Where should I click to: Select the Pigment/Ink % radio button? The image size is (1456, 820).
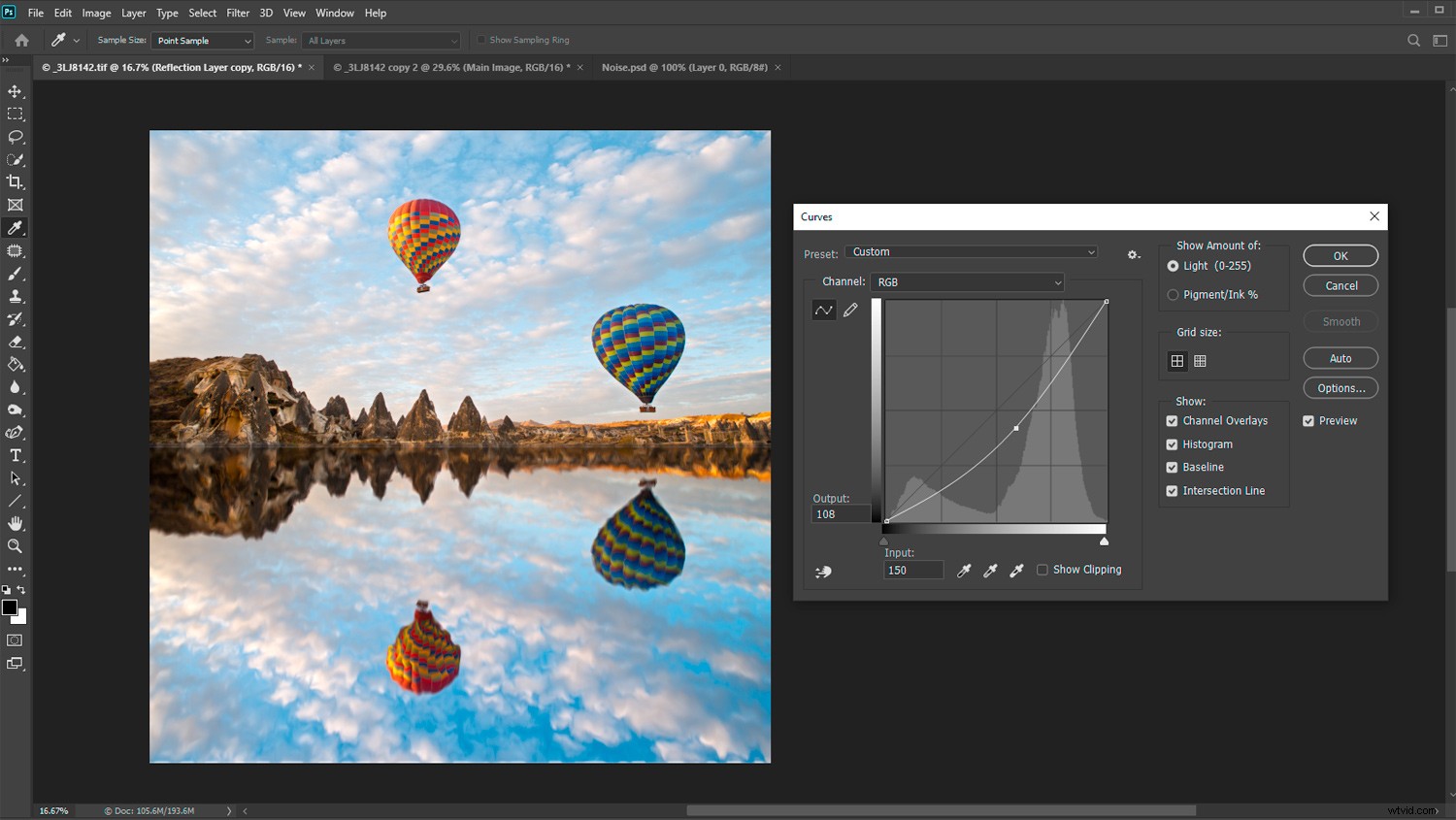[x=1173, y=294]
